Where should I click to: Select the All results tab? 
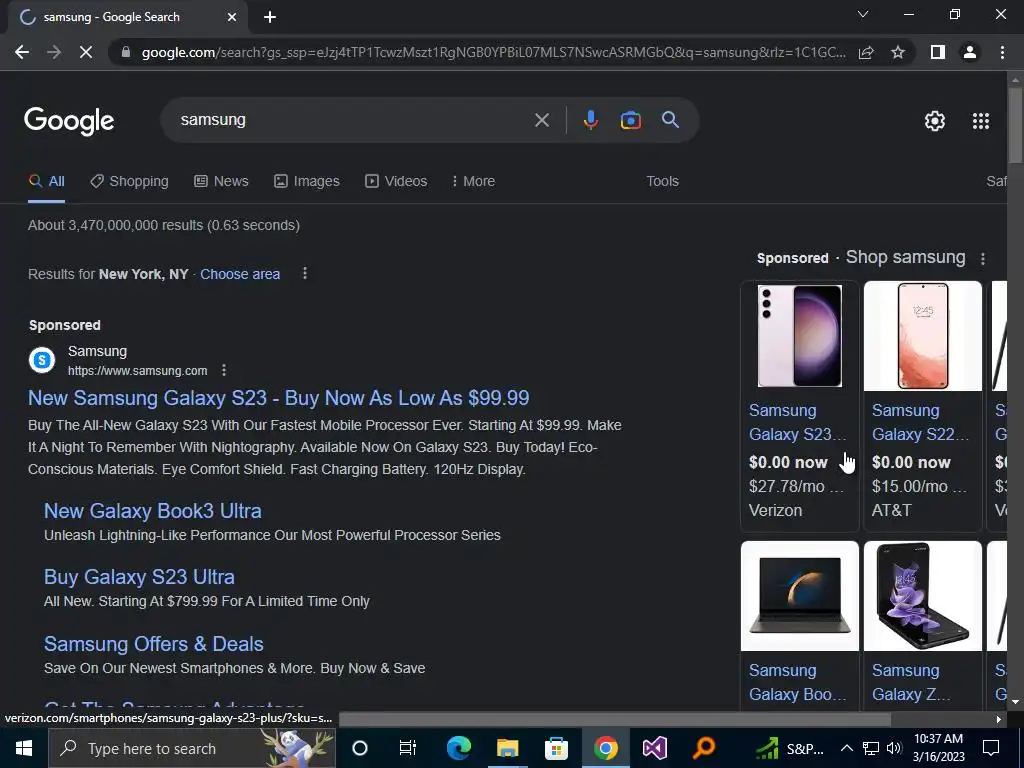pyautogui.click(x=46, y=181)
